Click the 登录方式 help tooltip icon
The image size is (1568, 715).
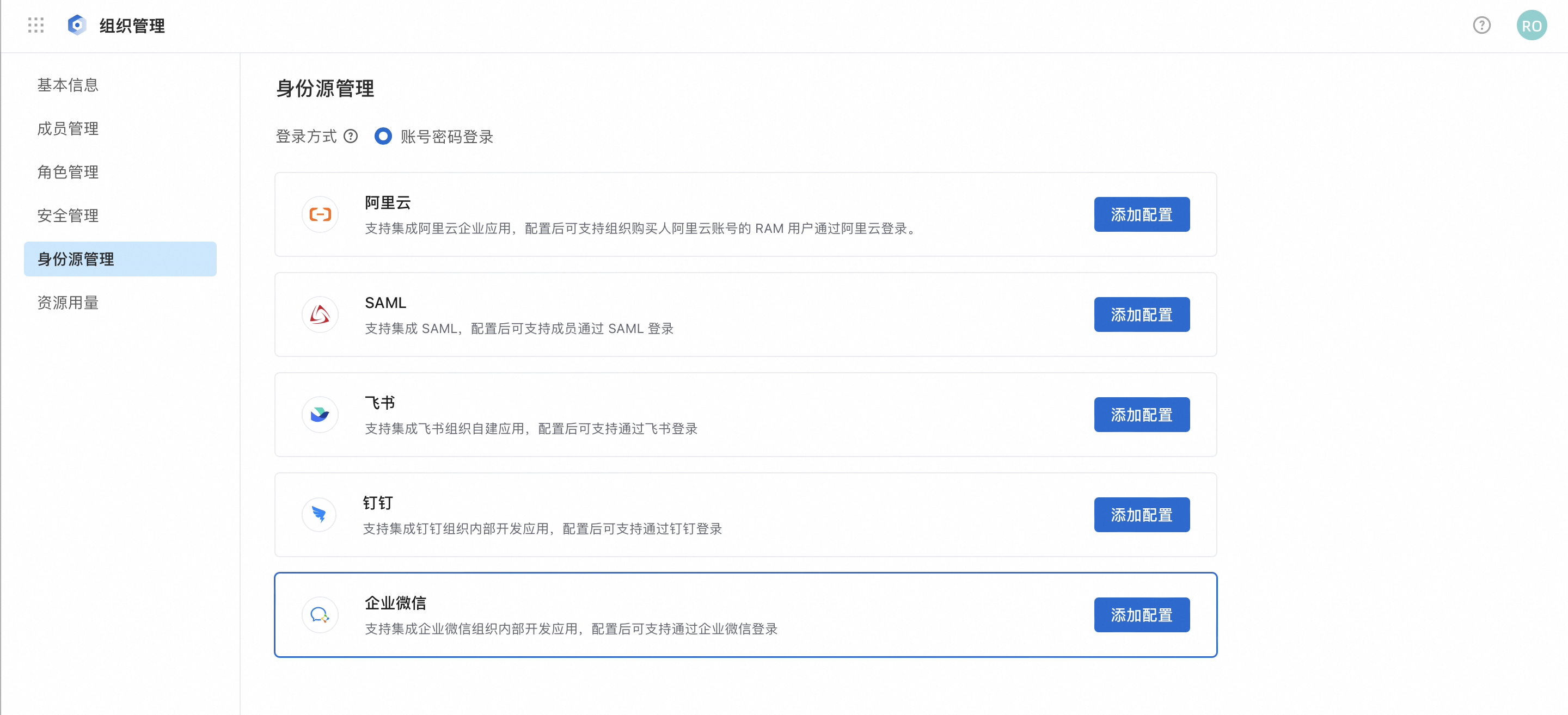pos(351,136)
